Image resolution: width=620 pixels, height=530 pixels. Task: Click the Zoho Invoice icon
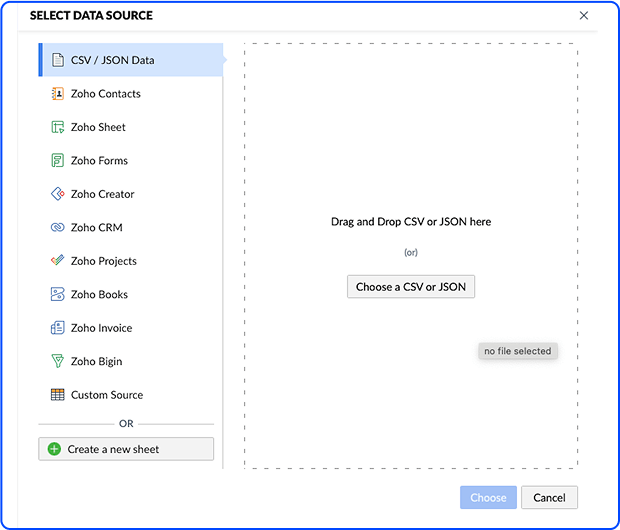point(58,328)
